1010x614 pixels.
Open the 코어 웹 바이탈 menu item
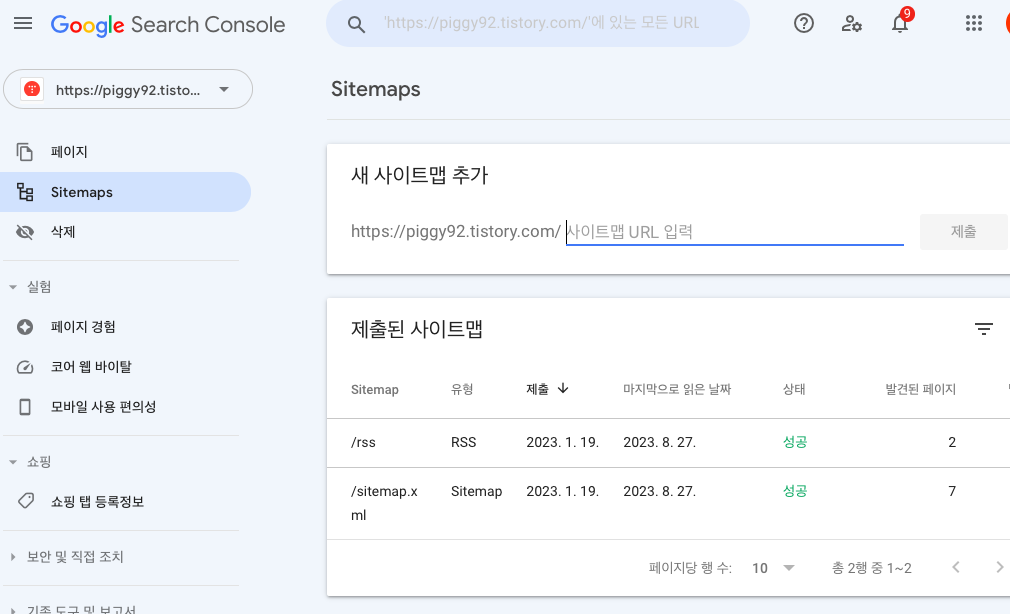pos(125,367)
